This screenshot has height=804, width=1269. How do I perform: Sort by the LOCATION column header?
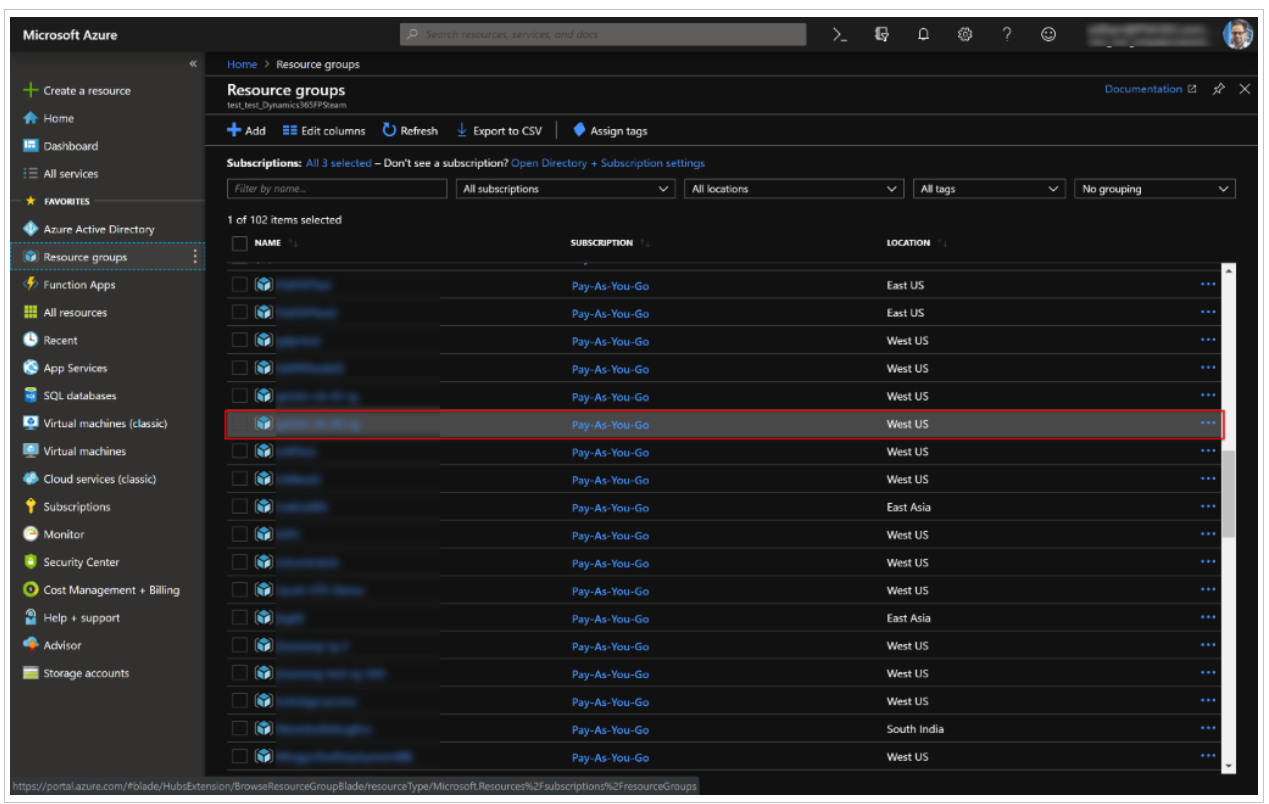coord(908,243)
